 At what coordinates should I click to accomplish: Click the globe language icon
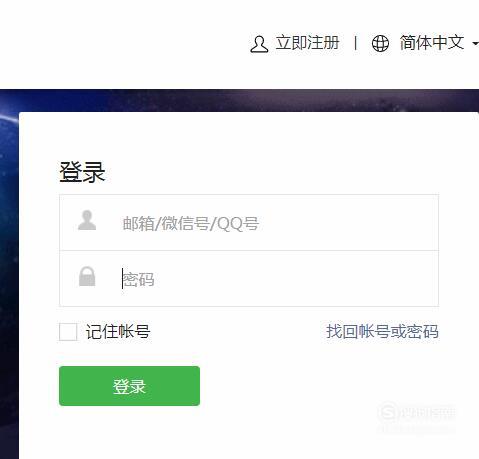(x=380, y=43)
